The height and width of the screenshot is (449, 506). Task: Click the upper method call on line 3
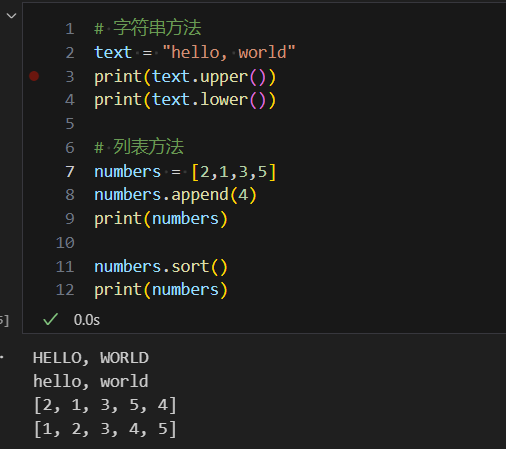pos(224,77)
